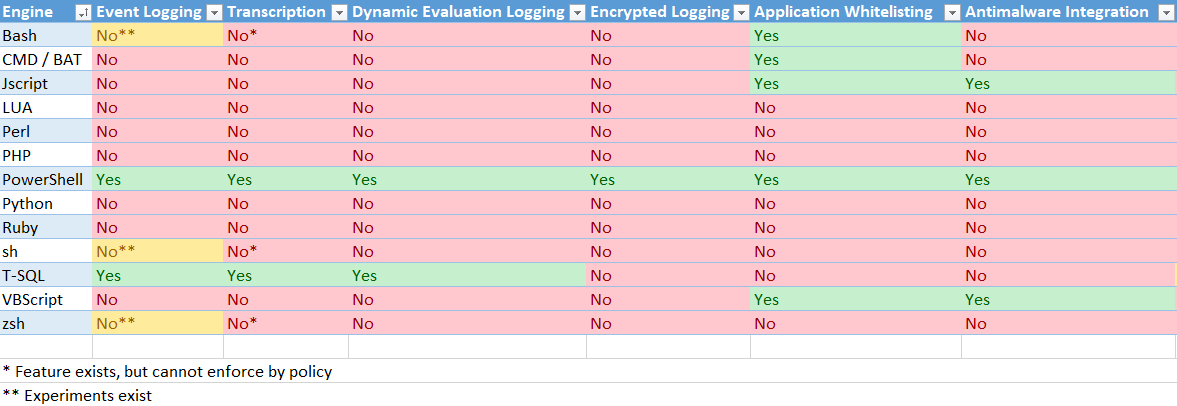Screen dimensions: 1177x406
Task: Select sh Event Logging No** cell
Action: (158, 251)
